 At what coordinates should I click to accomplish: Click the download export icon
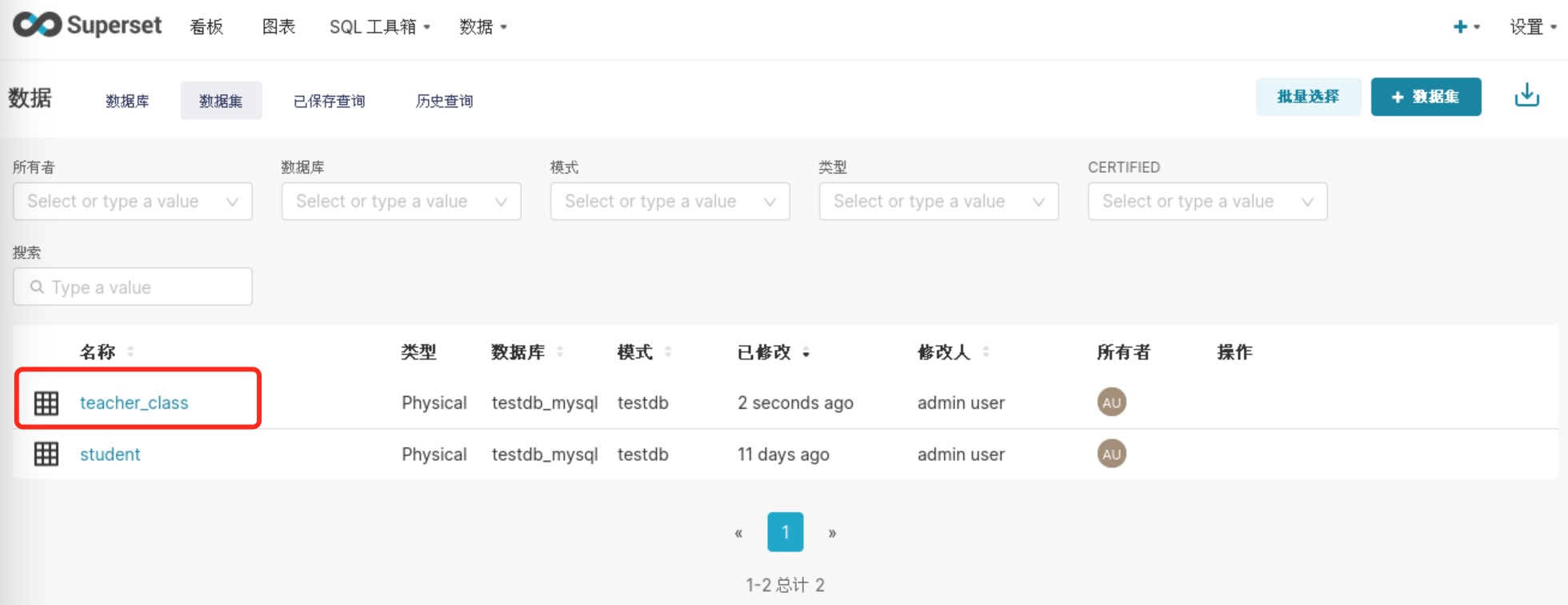(1526, 96)
